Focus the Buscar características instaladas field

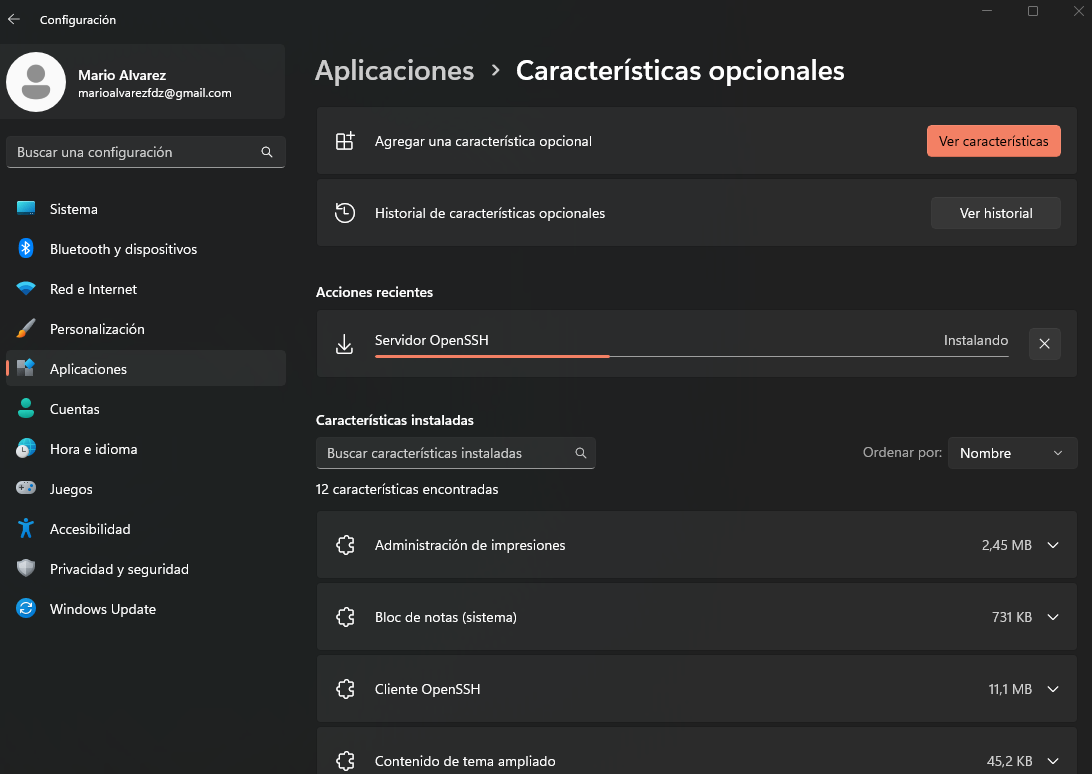tap(455, 453)
